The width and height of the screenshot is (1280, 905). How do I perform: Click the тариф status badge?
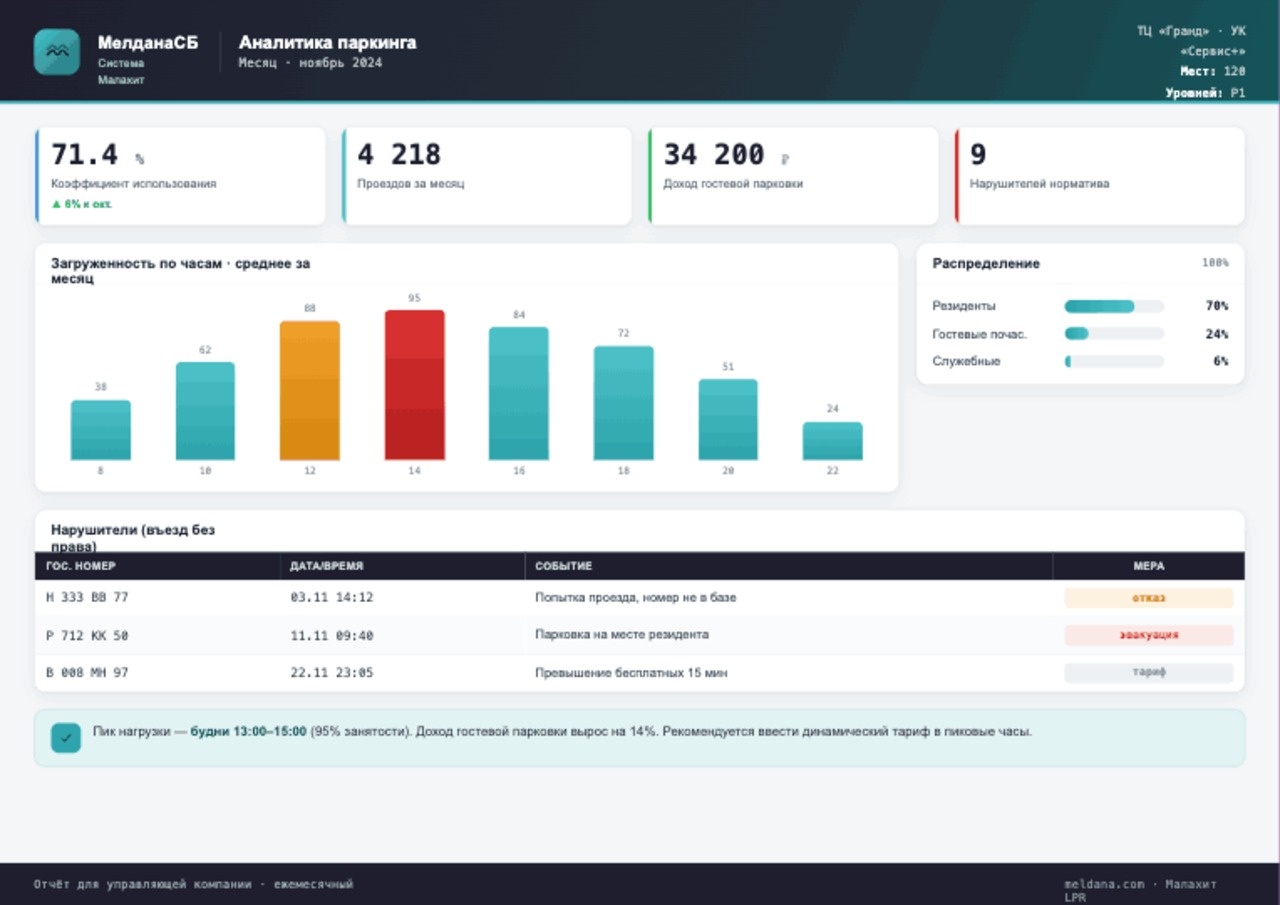tap(1148, 673)
